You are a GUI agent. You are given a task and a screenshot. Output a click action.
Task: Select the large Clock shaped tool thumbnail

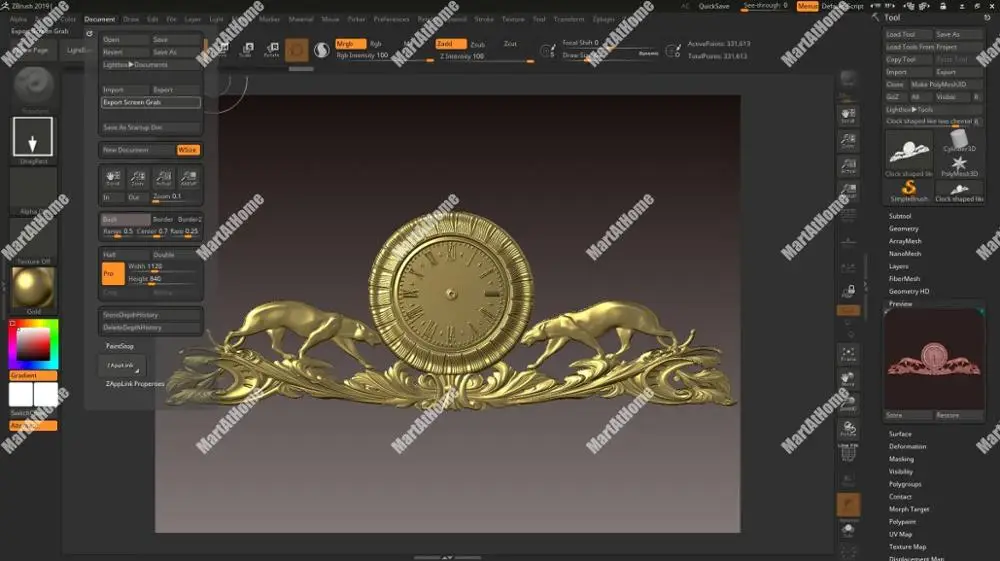(x=909, y=153)
